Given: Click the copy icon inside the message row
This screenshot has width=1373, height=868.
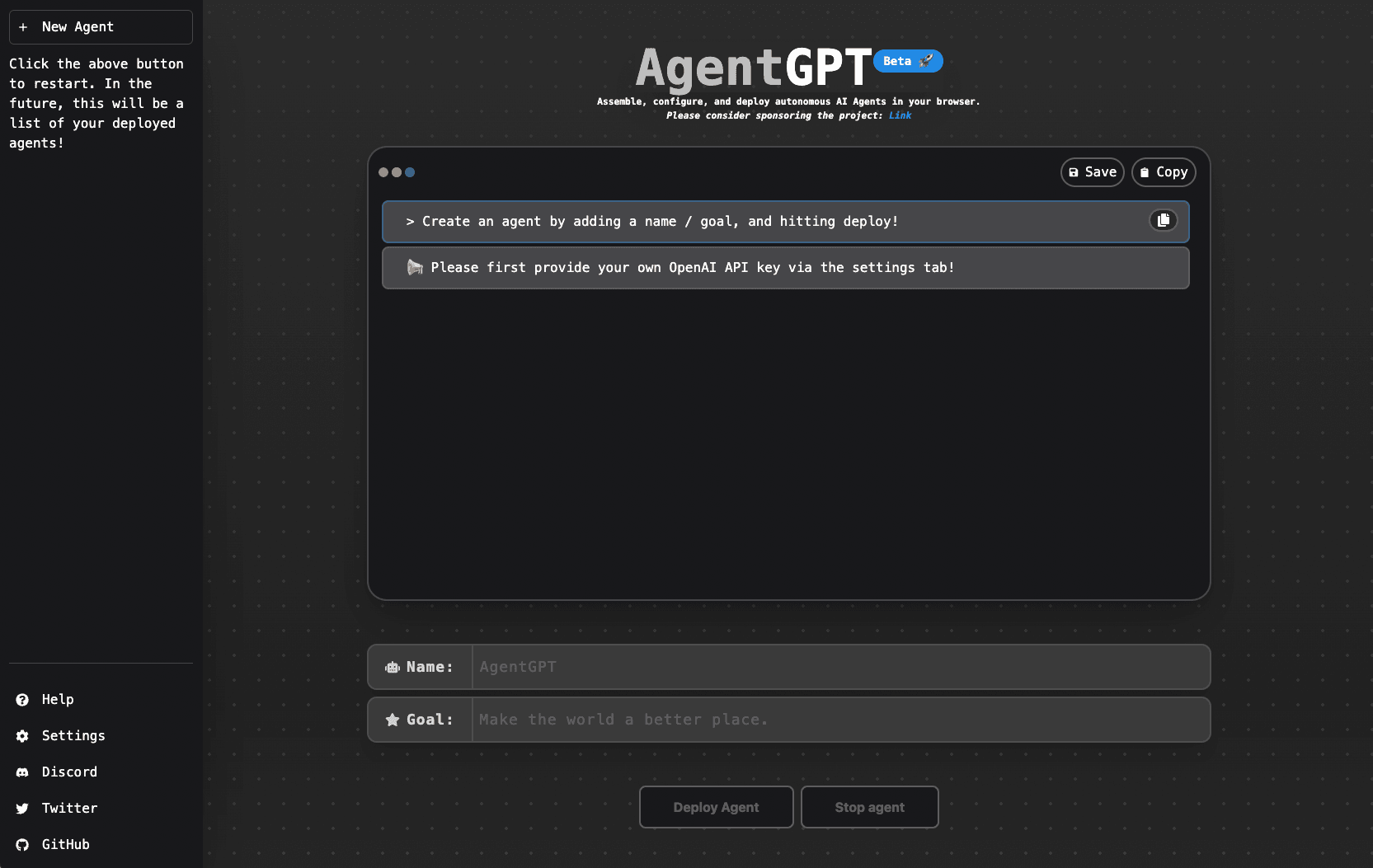Looking at the screenshot, I should (1163, 220).
